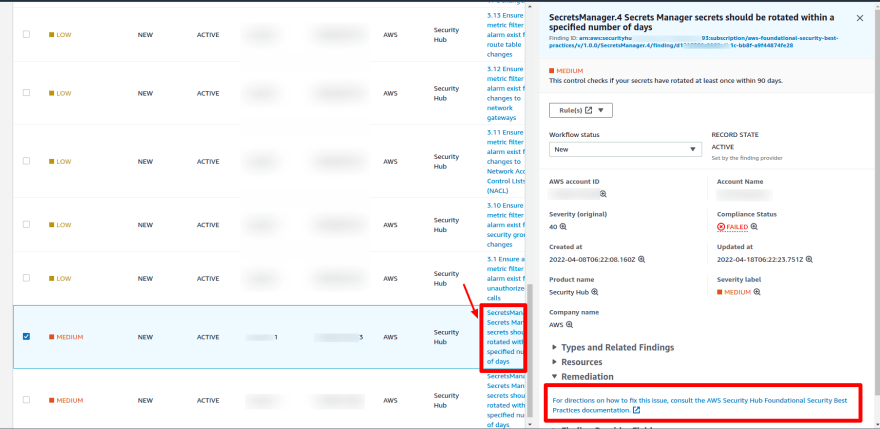Screen dimensions: 880x429
Task: Click magnifier icon beside Updated at timestamp
Action: click(x=809, y=259)
